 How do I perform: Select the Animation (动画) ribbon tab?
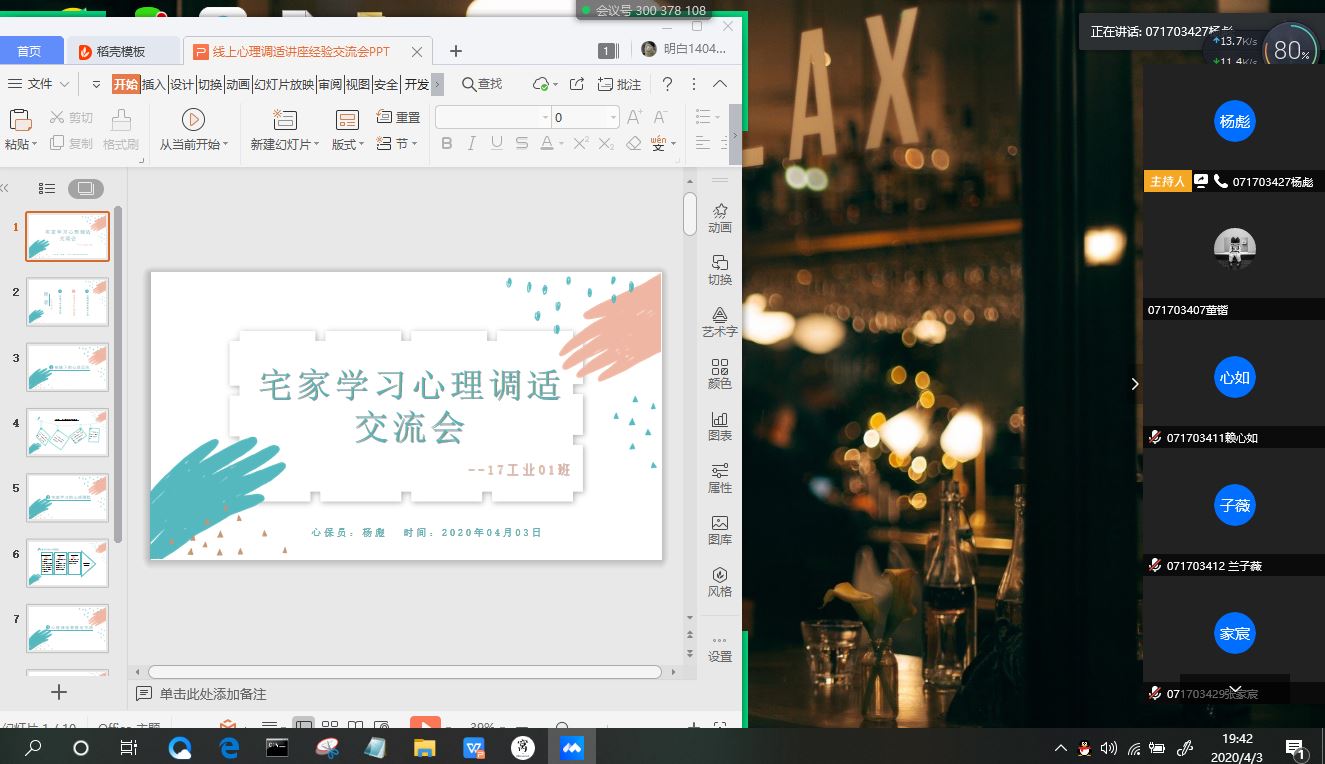(238, 84)
